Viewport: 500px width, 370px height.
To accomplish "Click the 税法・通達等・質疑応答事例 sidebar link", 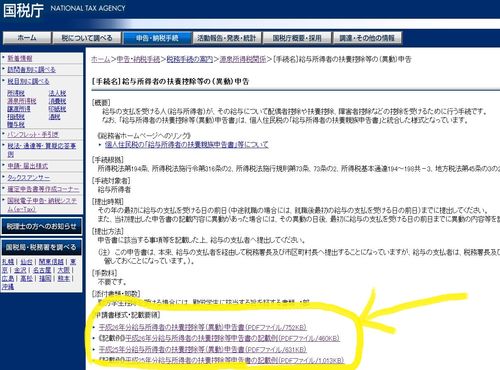I will click(x=42, y=150).
